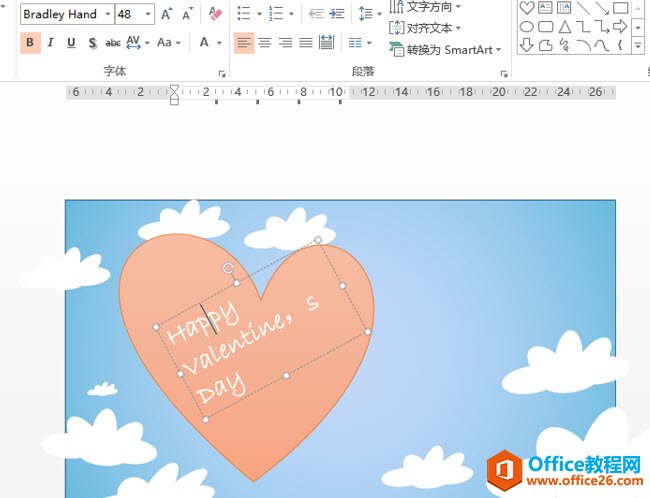Screen dimensions: 650x498
Task: Click the rotation handle above text box
Action: [228, 269]
